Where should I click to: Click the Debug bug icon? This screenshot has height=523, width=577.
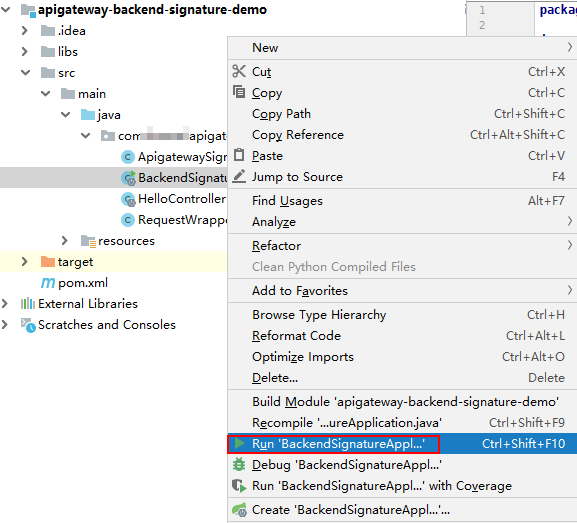click(239, 464)
